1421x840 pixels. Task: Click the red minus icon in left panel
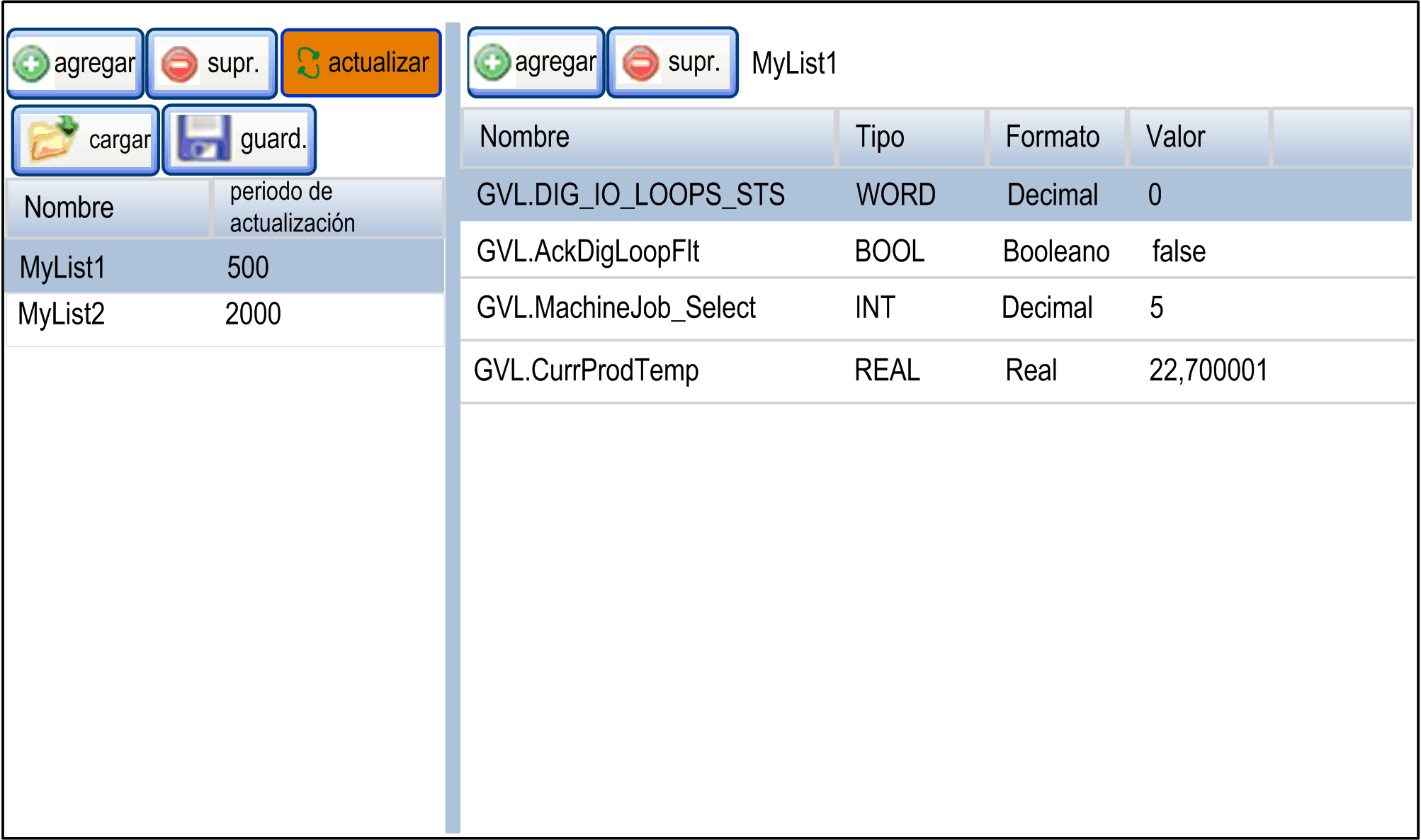pyautogui.click(x=179, y=64)
